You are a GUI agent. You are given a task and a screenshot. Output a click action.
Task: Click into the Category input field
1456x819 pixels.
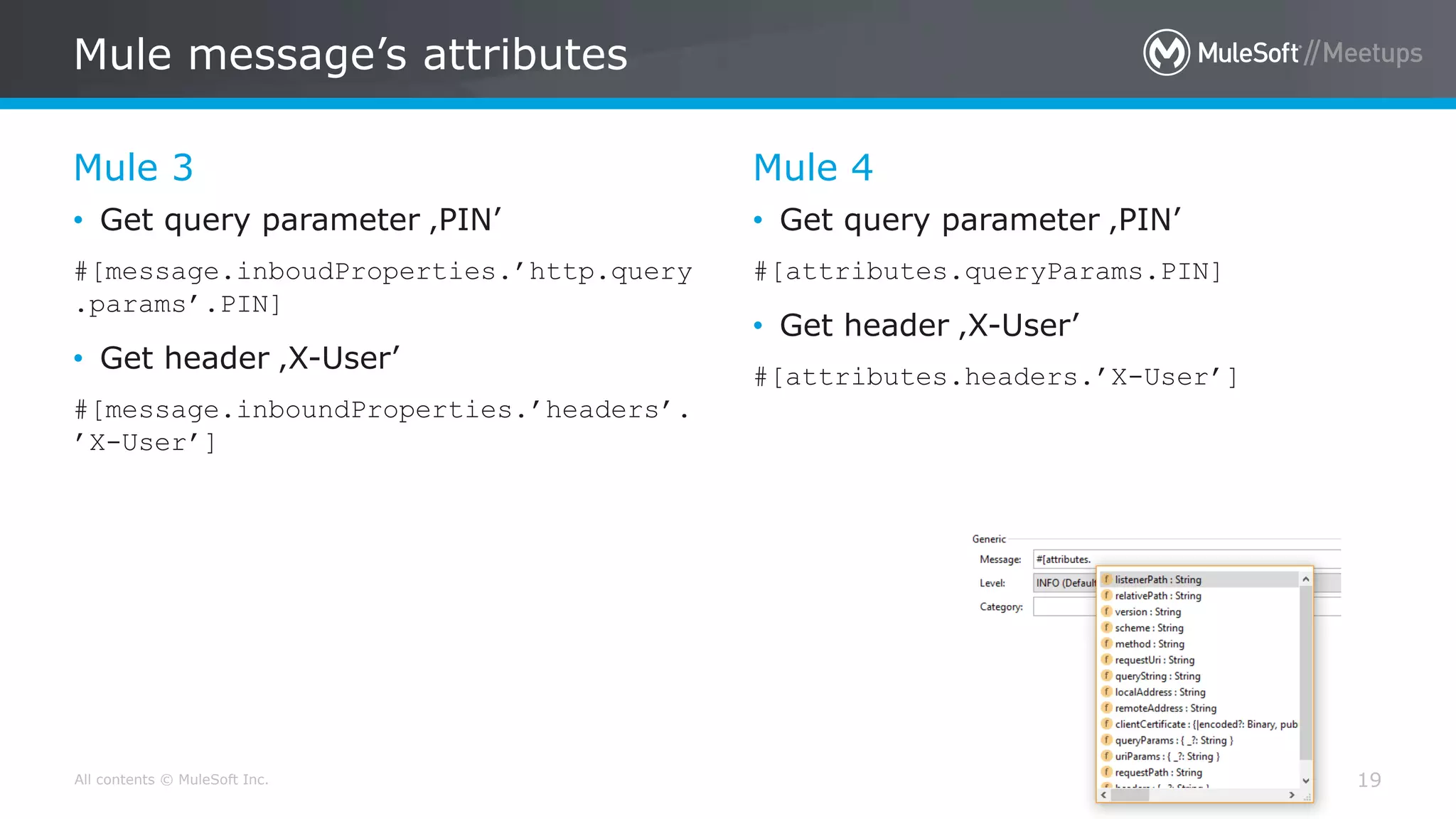click(x=1065, y=606)
